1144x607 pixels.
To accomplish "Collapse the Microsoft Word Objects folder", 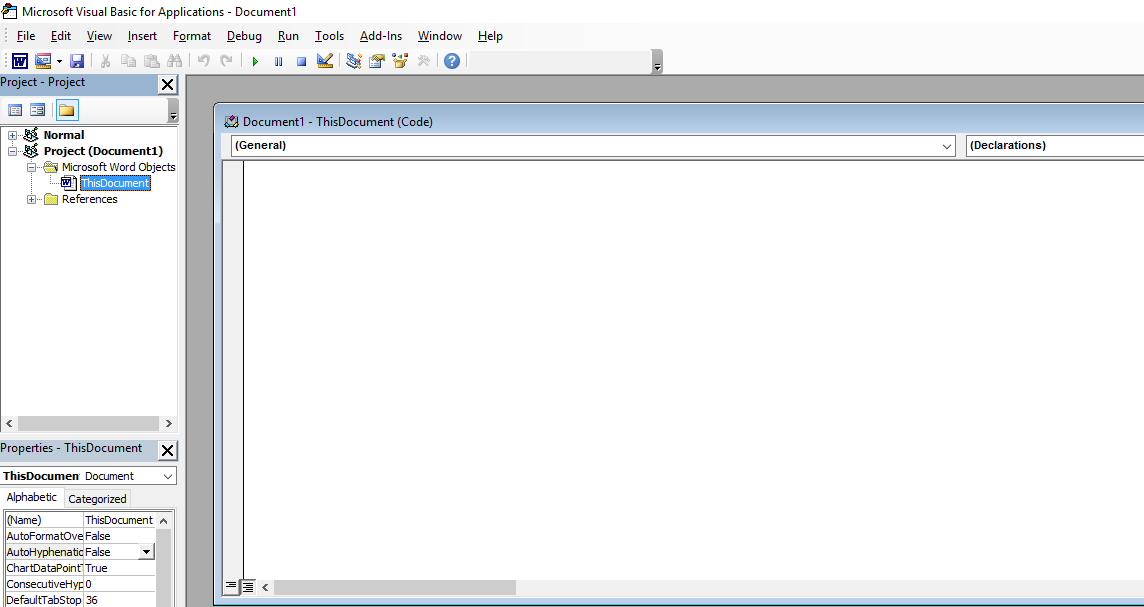I will 31,168.
